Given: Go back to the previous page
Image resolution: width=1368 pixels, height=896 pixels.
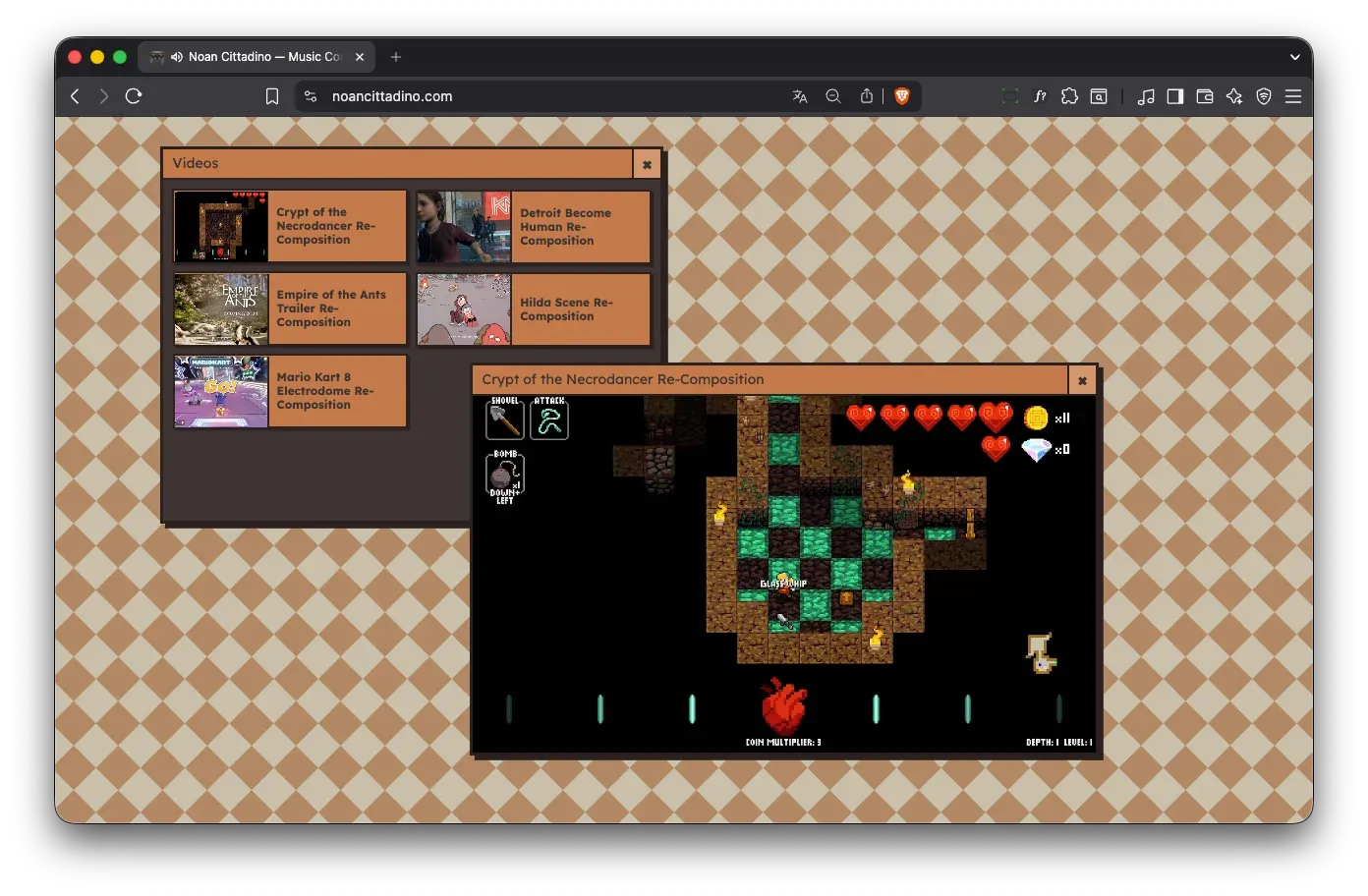Looking at the screenshot, I should point(75,96).
